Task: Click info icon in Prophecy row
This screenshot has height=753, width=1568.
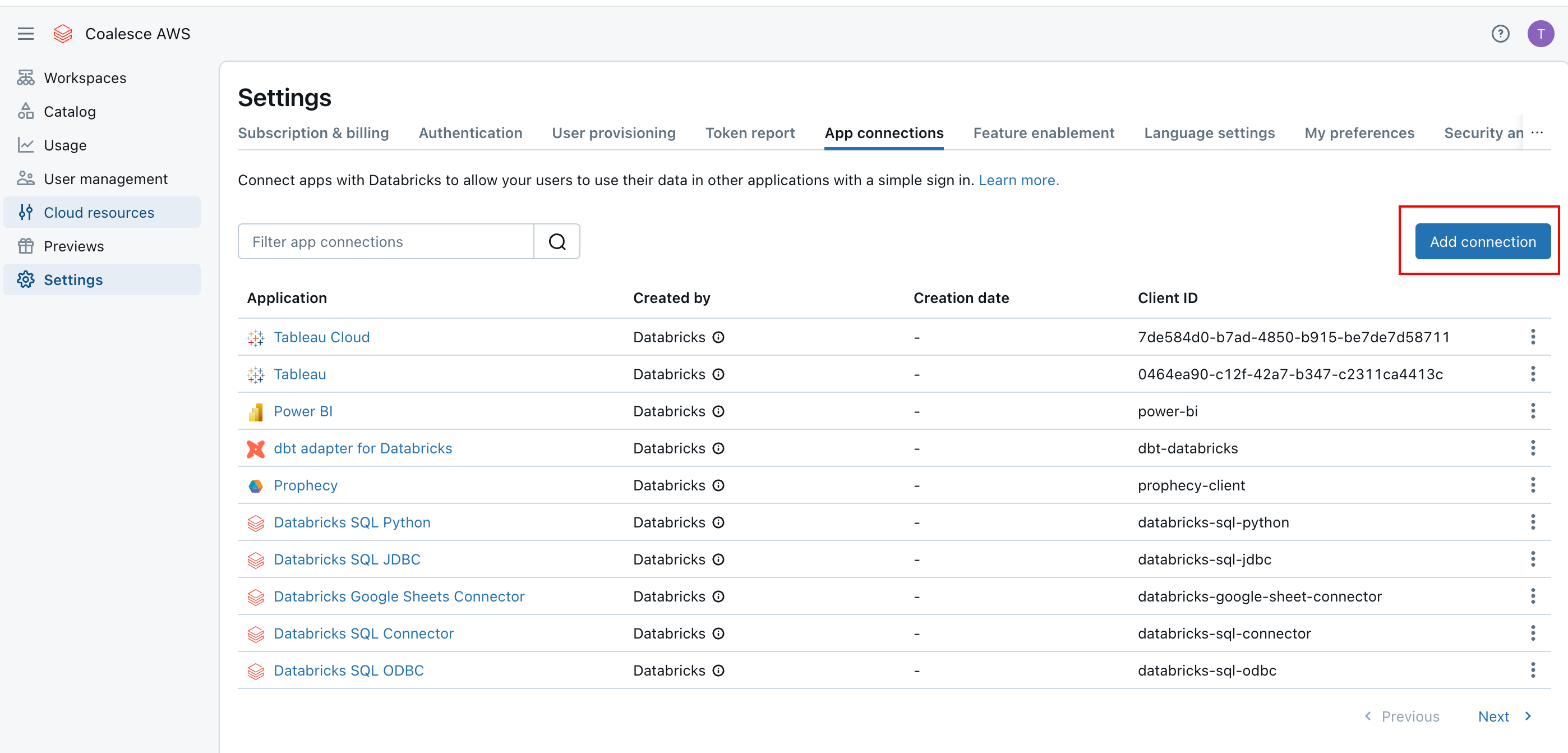Action: pos(718,485)
